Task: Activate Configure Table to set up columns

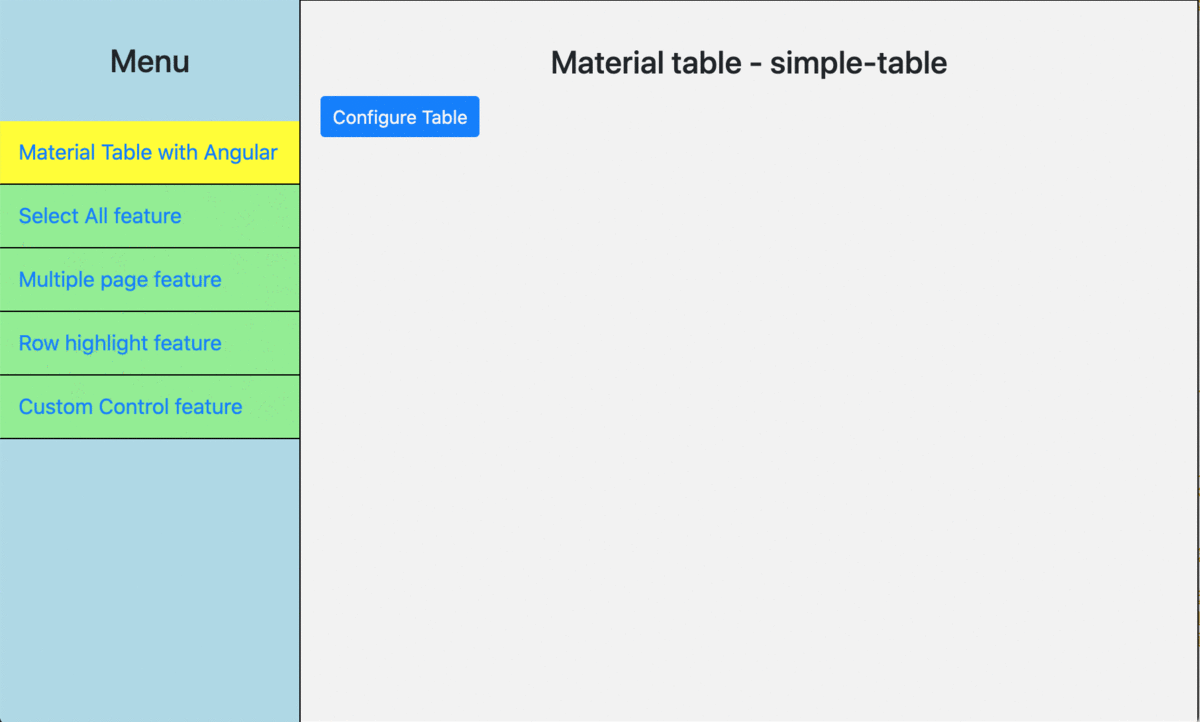Action: [399, 116]
